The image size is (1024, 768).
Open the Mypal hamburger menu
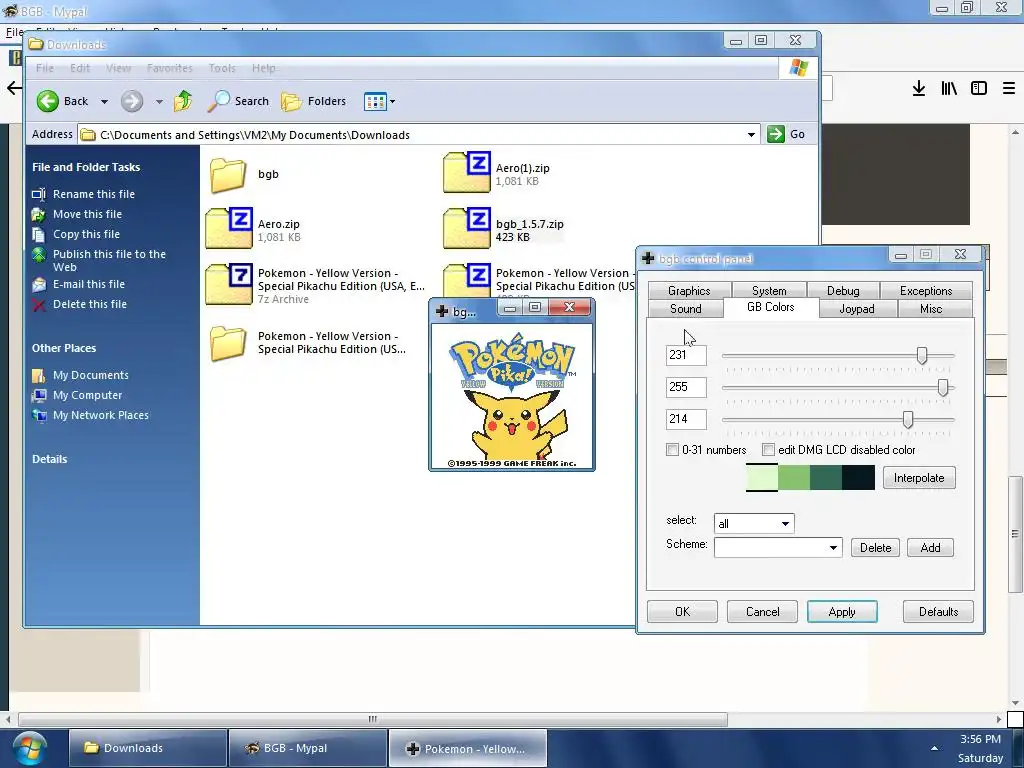pyautogui.click(x=1009, y=88)
